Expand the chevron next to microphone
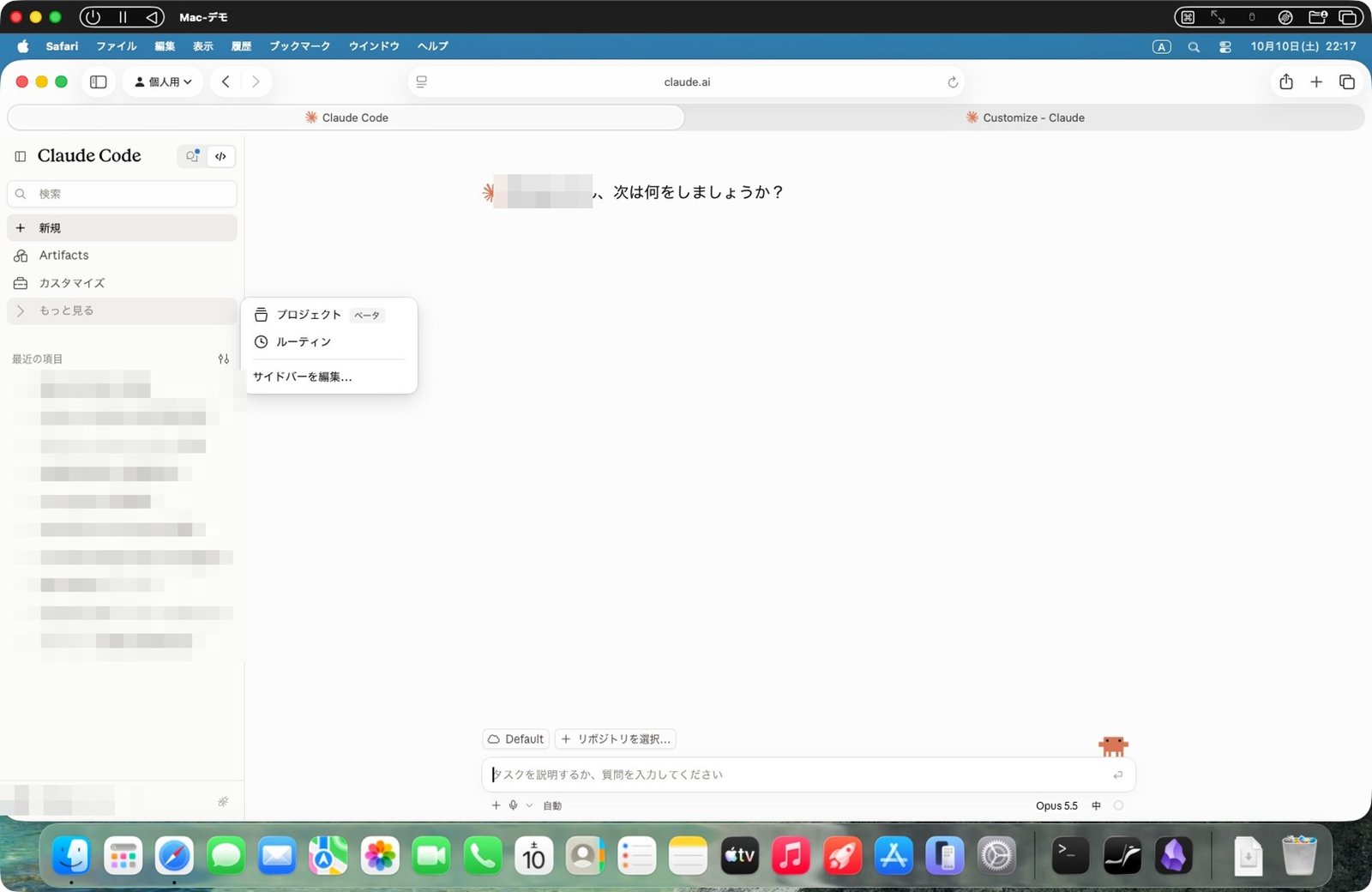This screenshot has height=892, width=1372. click(529, 805)
